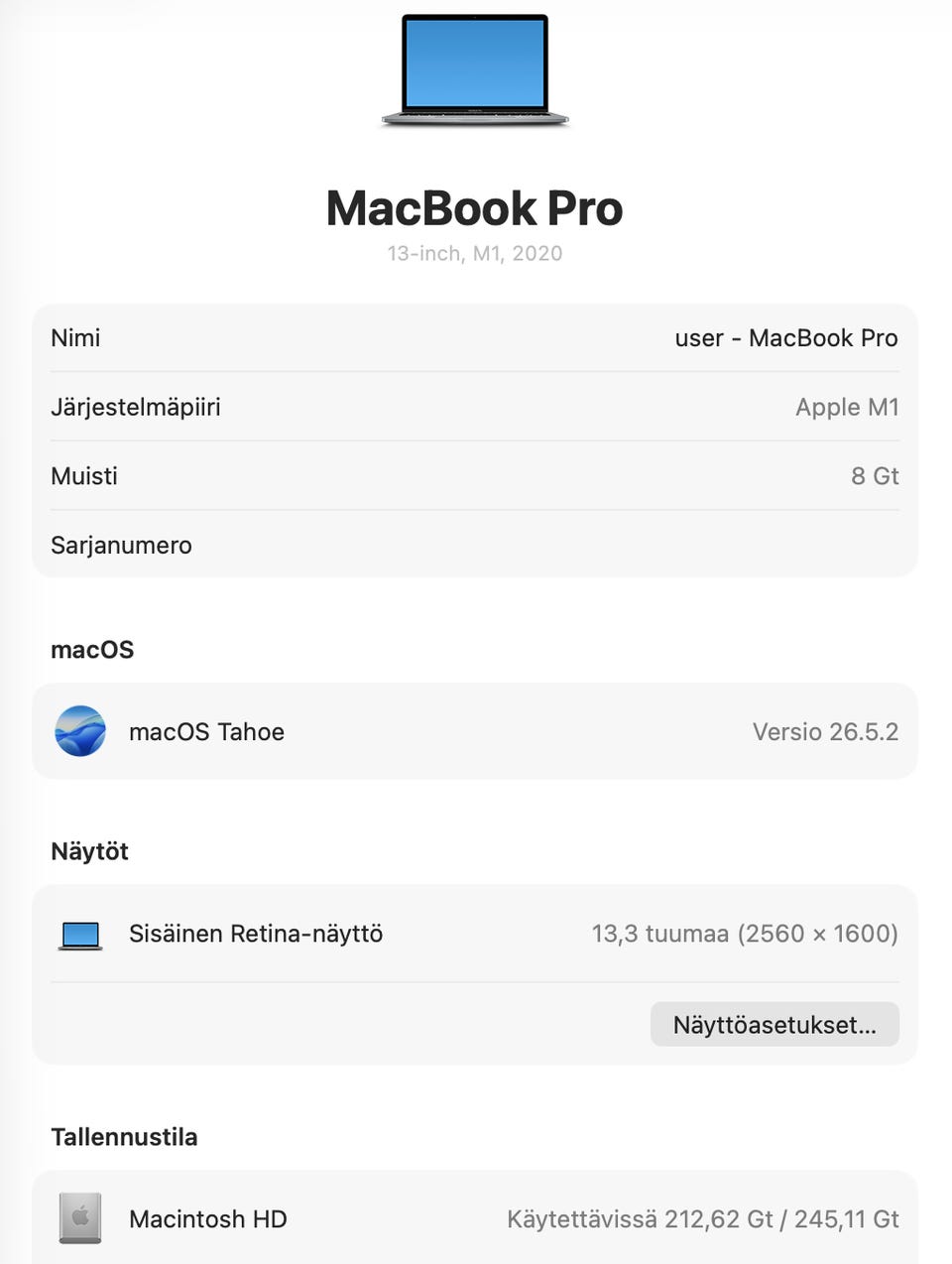Image resolution: width=952 pixels, height=1264 pixels.
Task: Click the 13,3 tuumaa resolution text
Action: [745, 934]
